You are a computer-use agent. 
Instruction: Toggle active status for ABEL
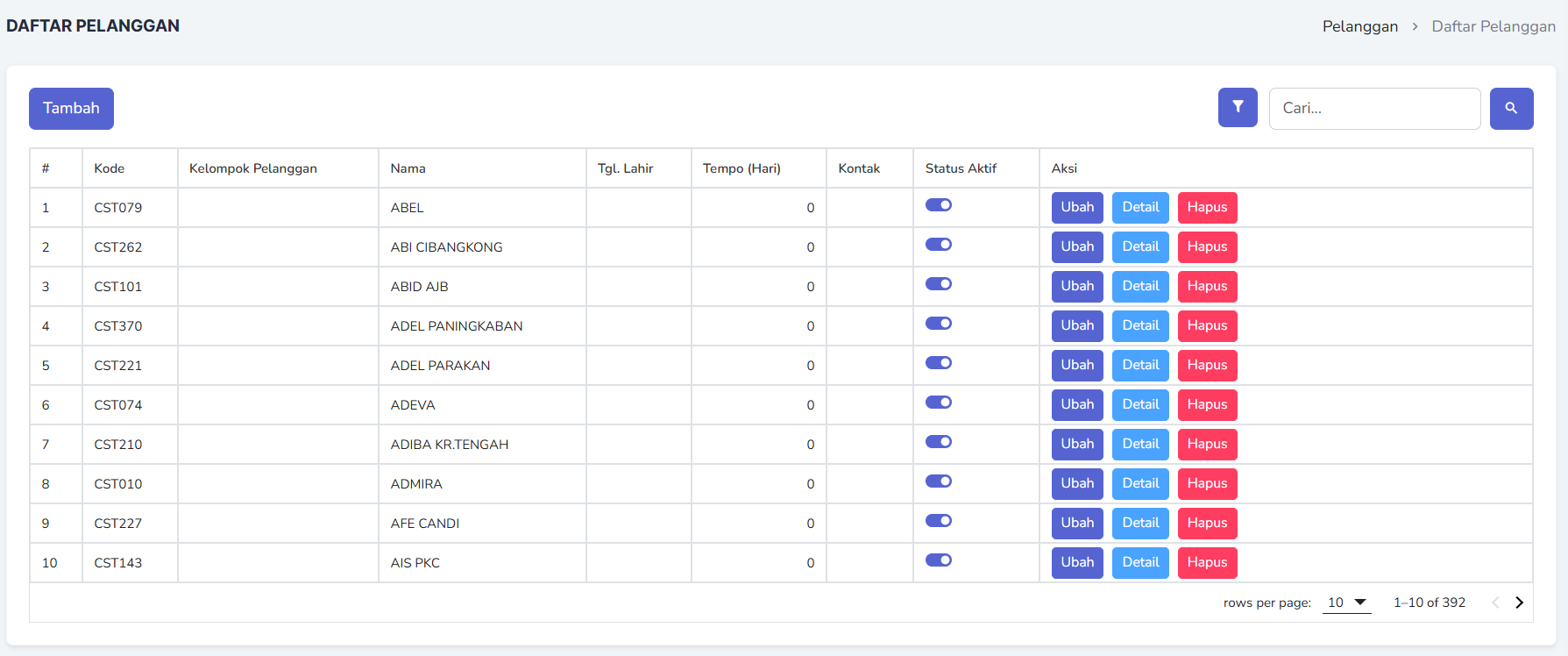coord(938,205)
